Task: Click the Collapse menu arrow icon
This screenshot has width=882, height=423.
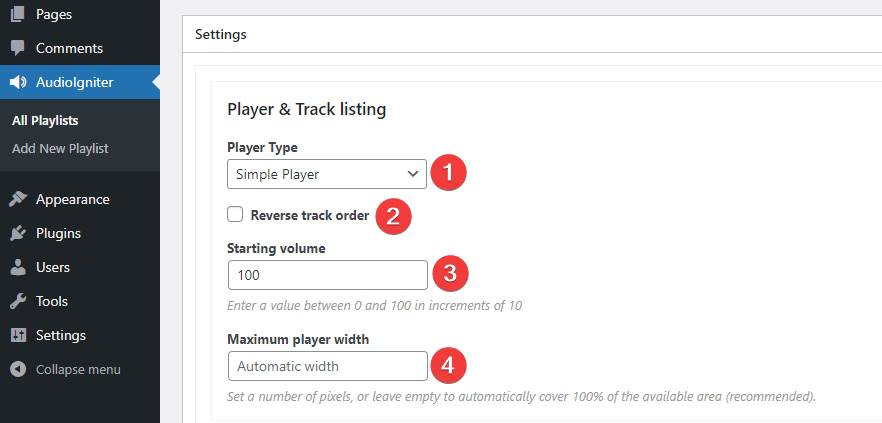Action: pos(18,370)
